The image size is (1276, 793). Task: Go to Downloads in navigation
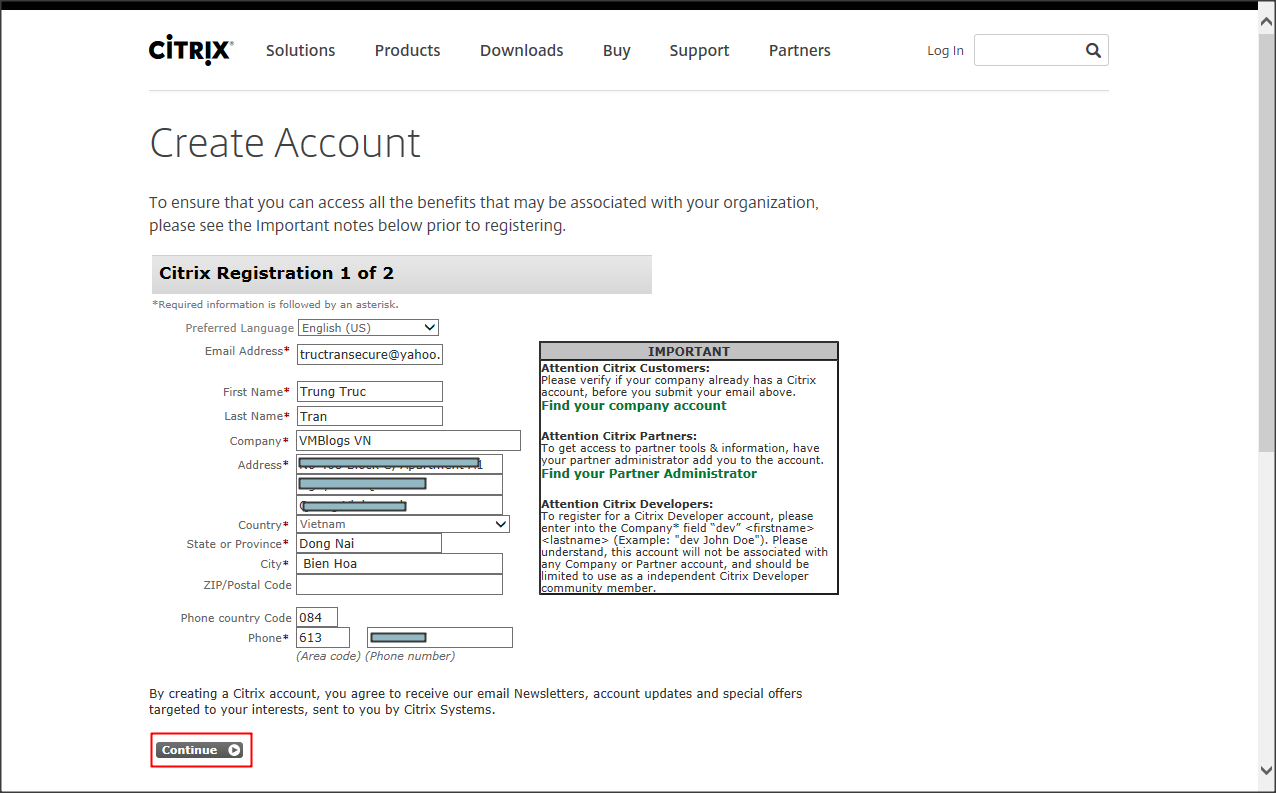521,51
